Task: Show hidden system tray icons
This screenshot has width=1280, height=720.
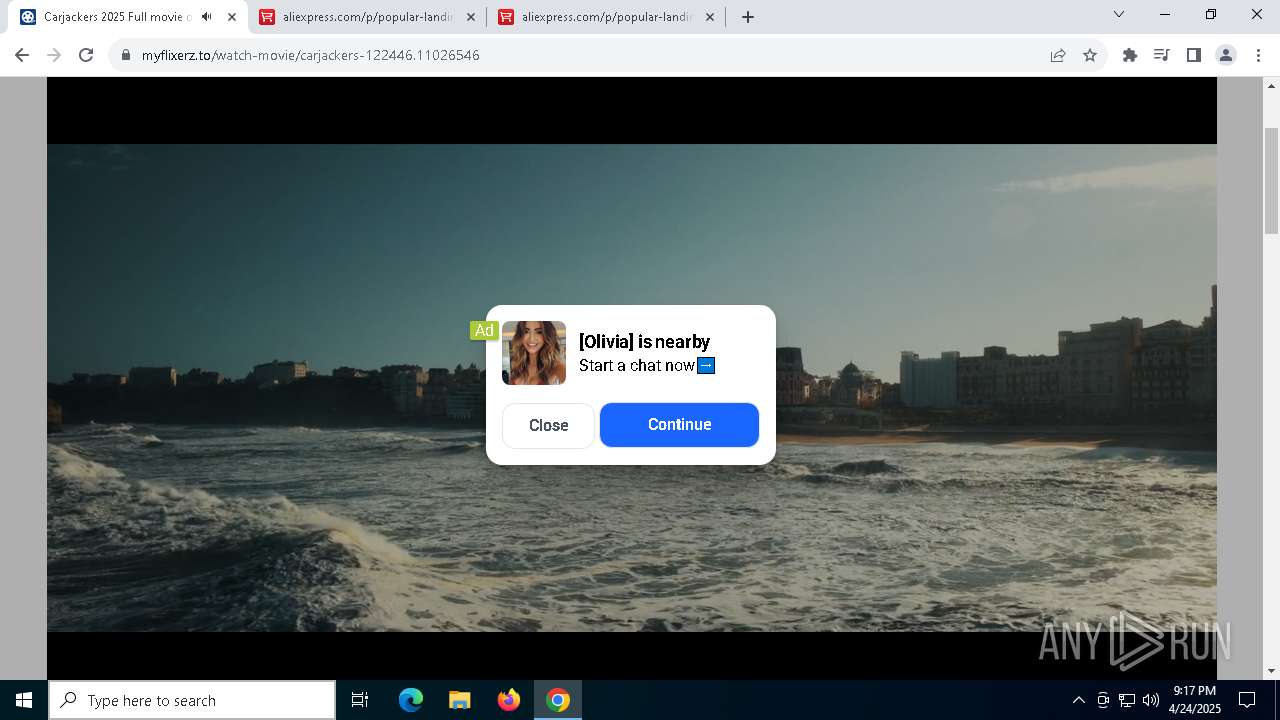Action: pyautogui.click(x=1078, y=700)
